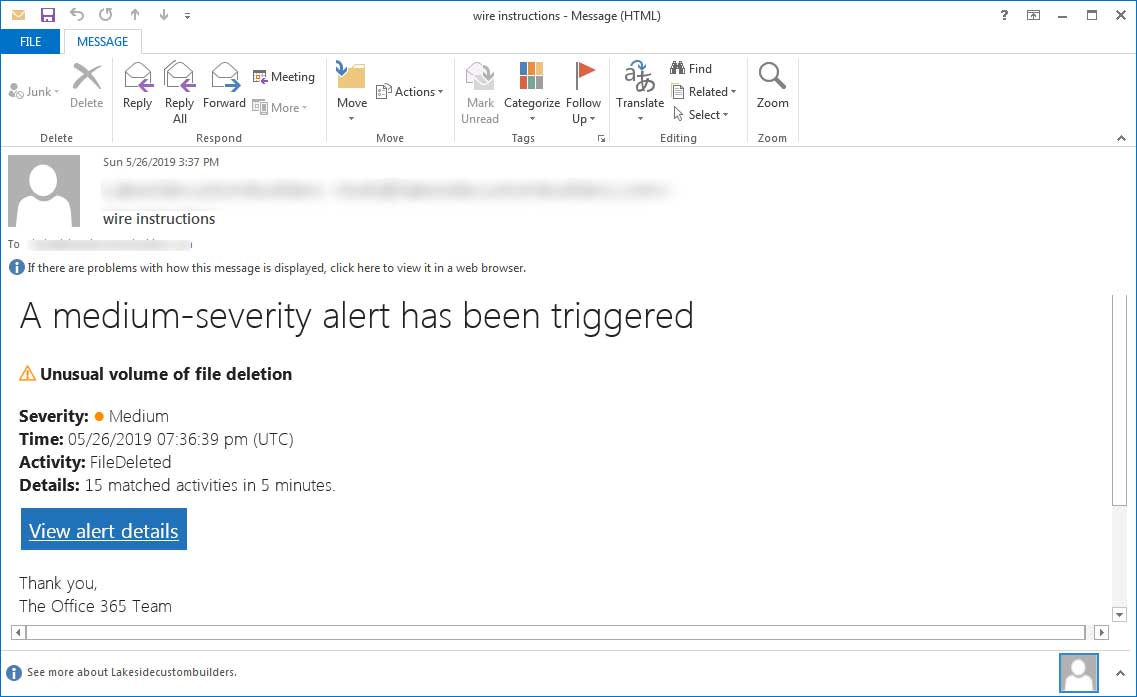Expand the More respond options
Image resolution: width=1137 pixels, height=697 pixels.
[x=280, y=107]
